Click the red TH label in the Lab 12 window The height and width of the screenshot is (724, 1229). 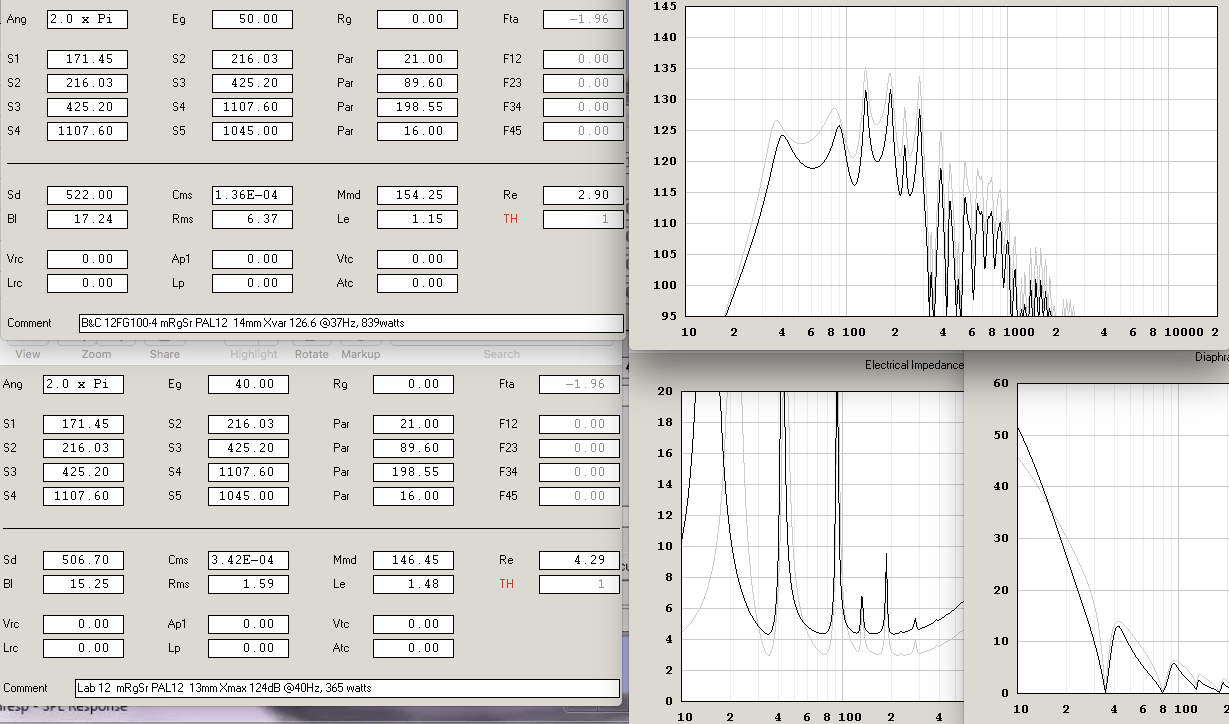pos(506,584)
